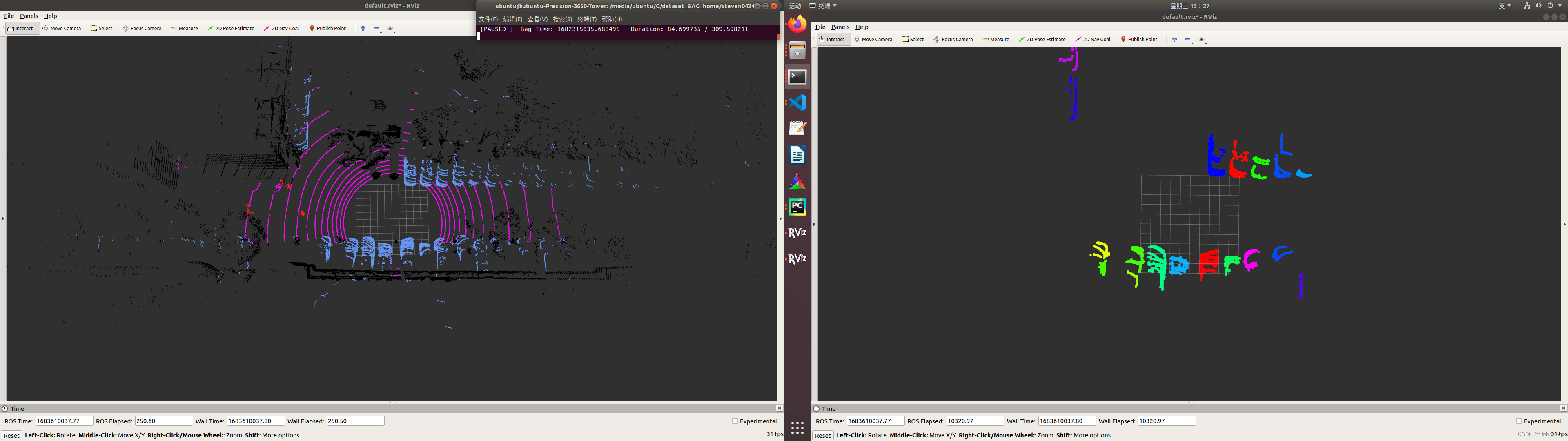Open remove-tool minus dropdown in right RViz toolbar
Screen dimensions: 1568x441
click(1189, 40)
